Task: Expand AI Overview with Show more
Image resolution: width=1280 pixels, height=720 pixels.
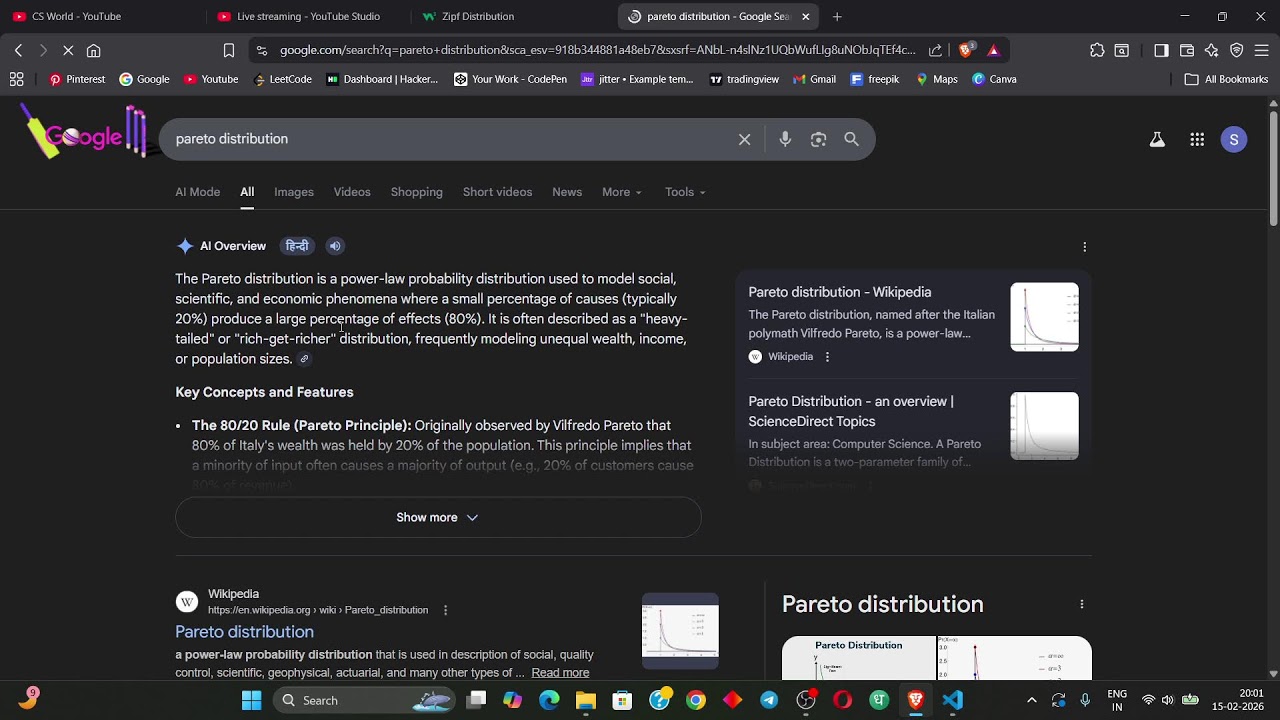Action: pyautogui.click(x=438, y=517)
